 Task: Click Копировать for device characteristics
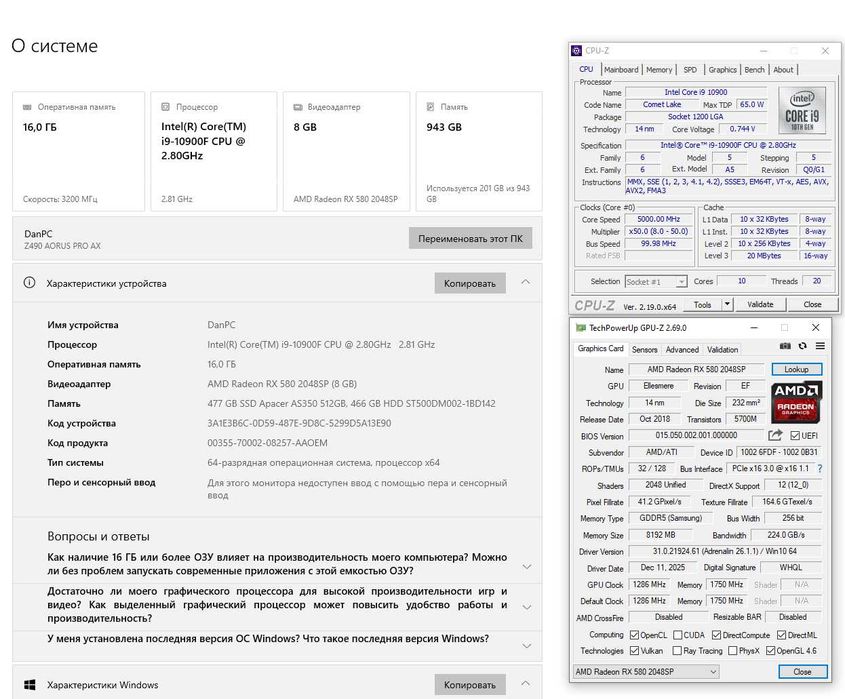470,283
